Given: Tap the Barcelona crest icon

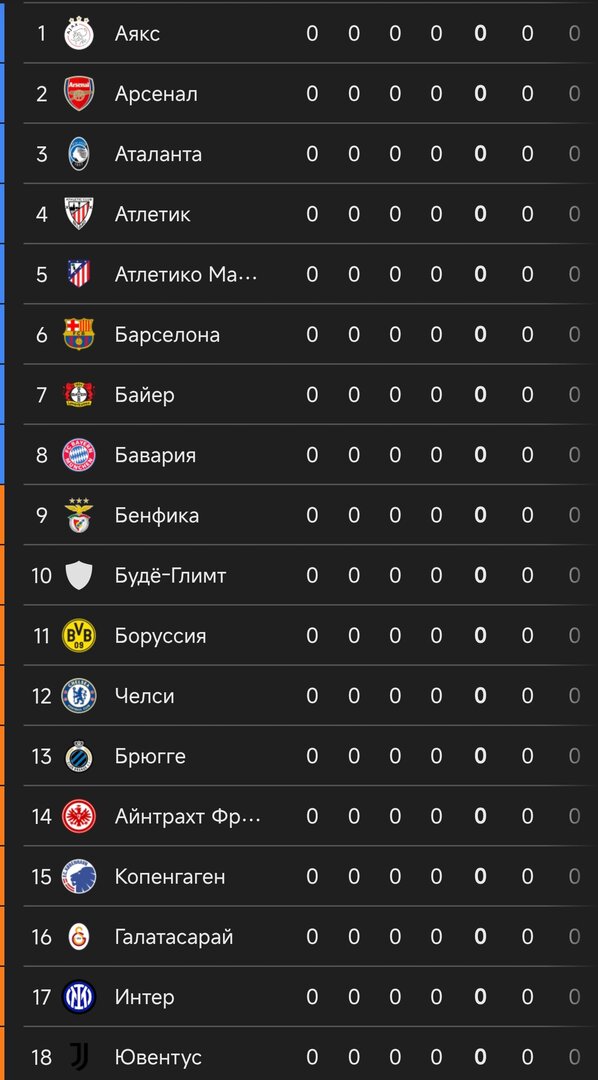Looking at the screenshot, I should pos(79,334).
